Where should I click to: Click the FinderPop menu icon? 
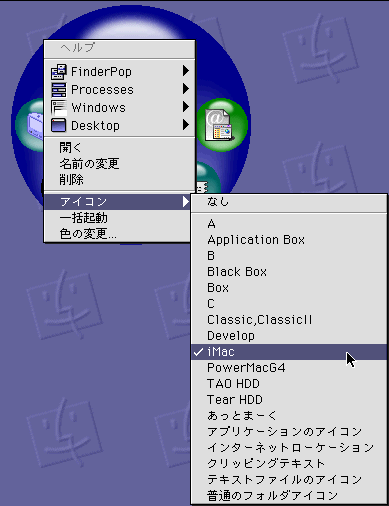pos(59,72)
